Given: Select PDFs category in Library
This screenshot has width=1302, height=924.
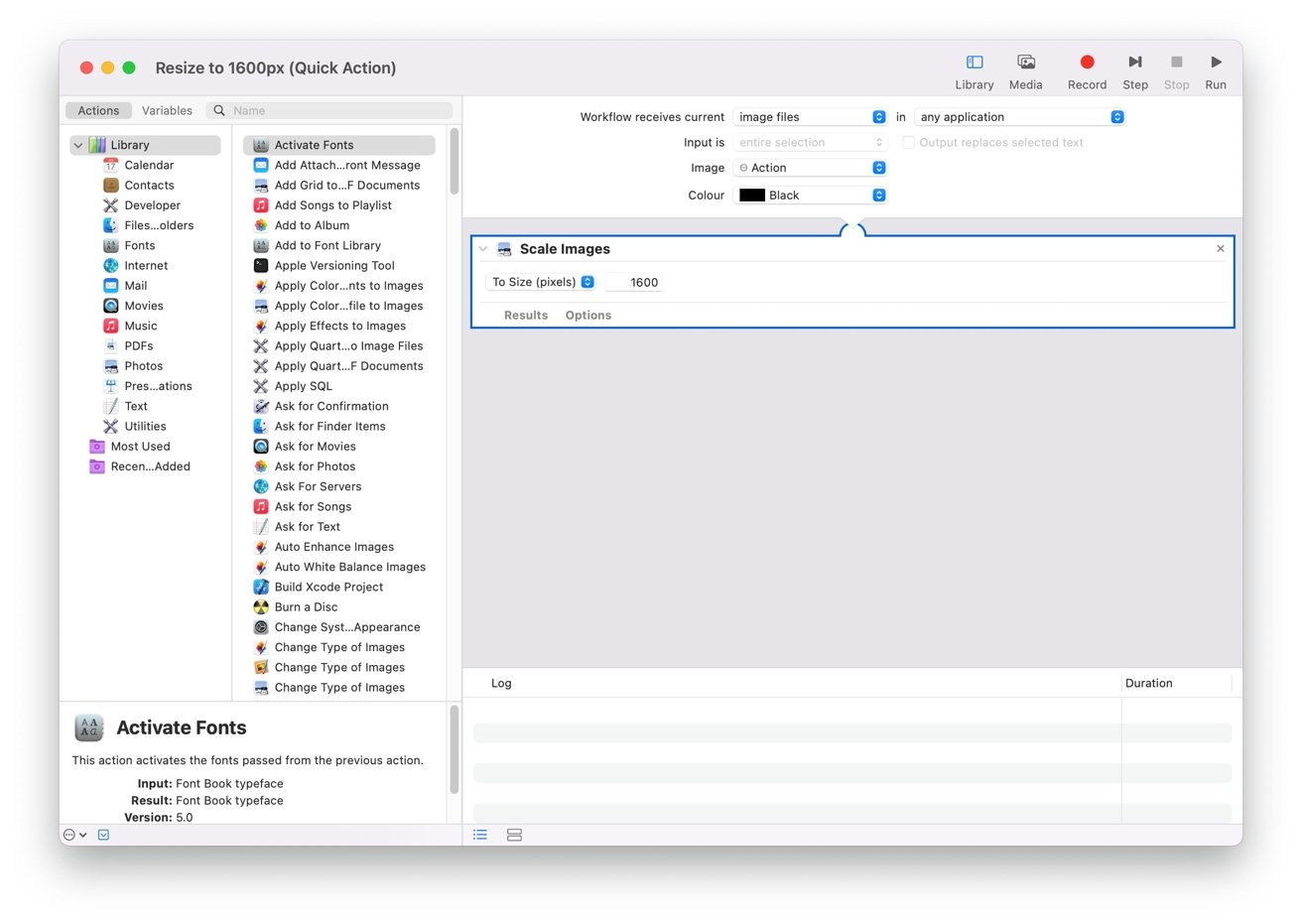Looking at the screenshot, I should 139,345.
